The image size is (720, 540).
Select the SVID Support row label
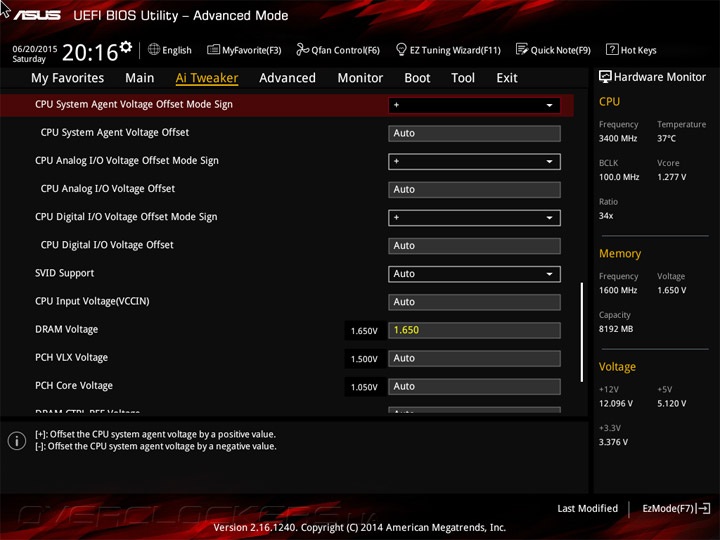(64, 273)
